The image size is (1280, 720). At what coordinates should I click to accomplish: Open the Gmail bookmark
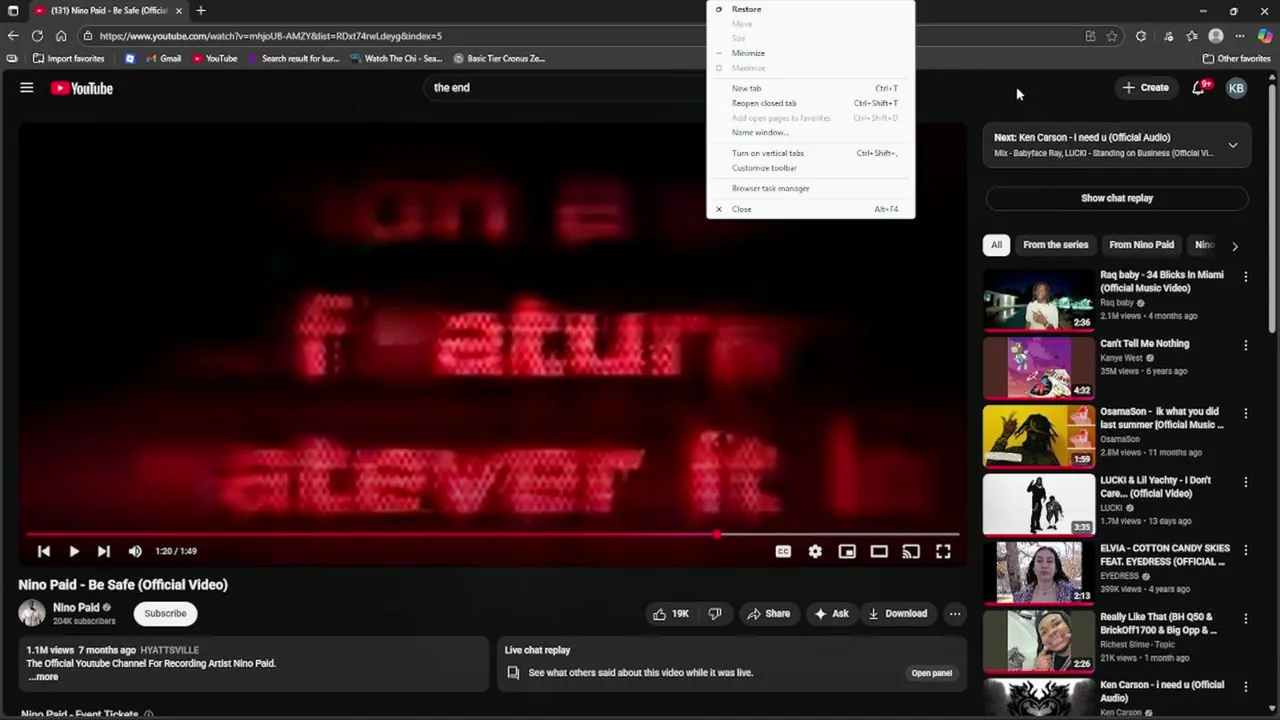(163, 58)
